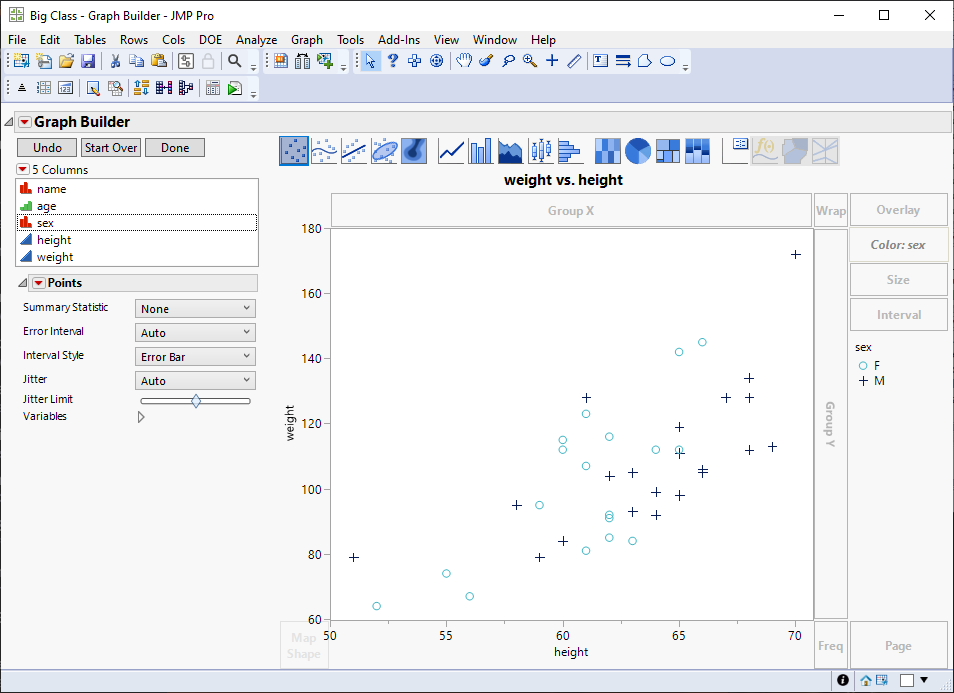Select the Contour element icon
Image resolution: width=954 pixels, height=693 pixels.
414,150
